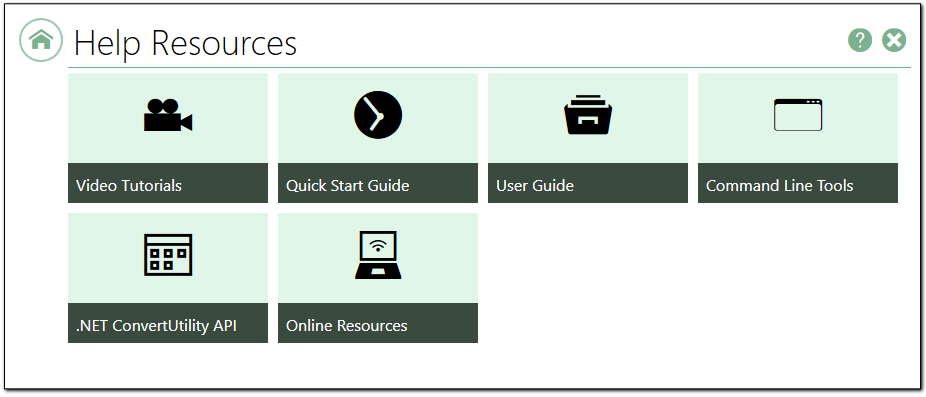Click the clock icon for Quick Start

tap(378, 115)
